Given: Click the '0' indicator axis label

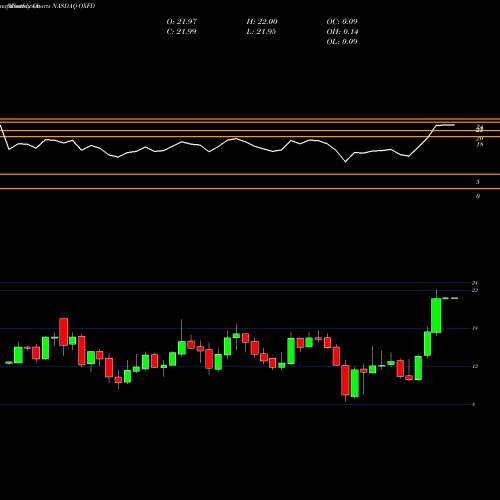Looking at the screenshot, I should tap(478, 196).
